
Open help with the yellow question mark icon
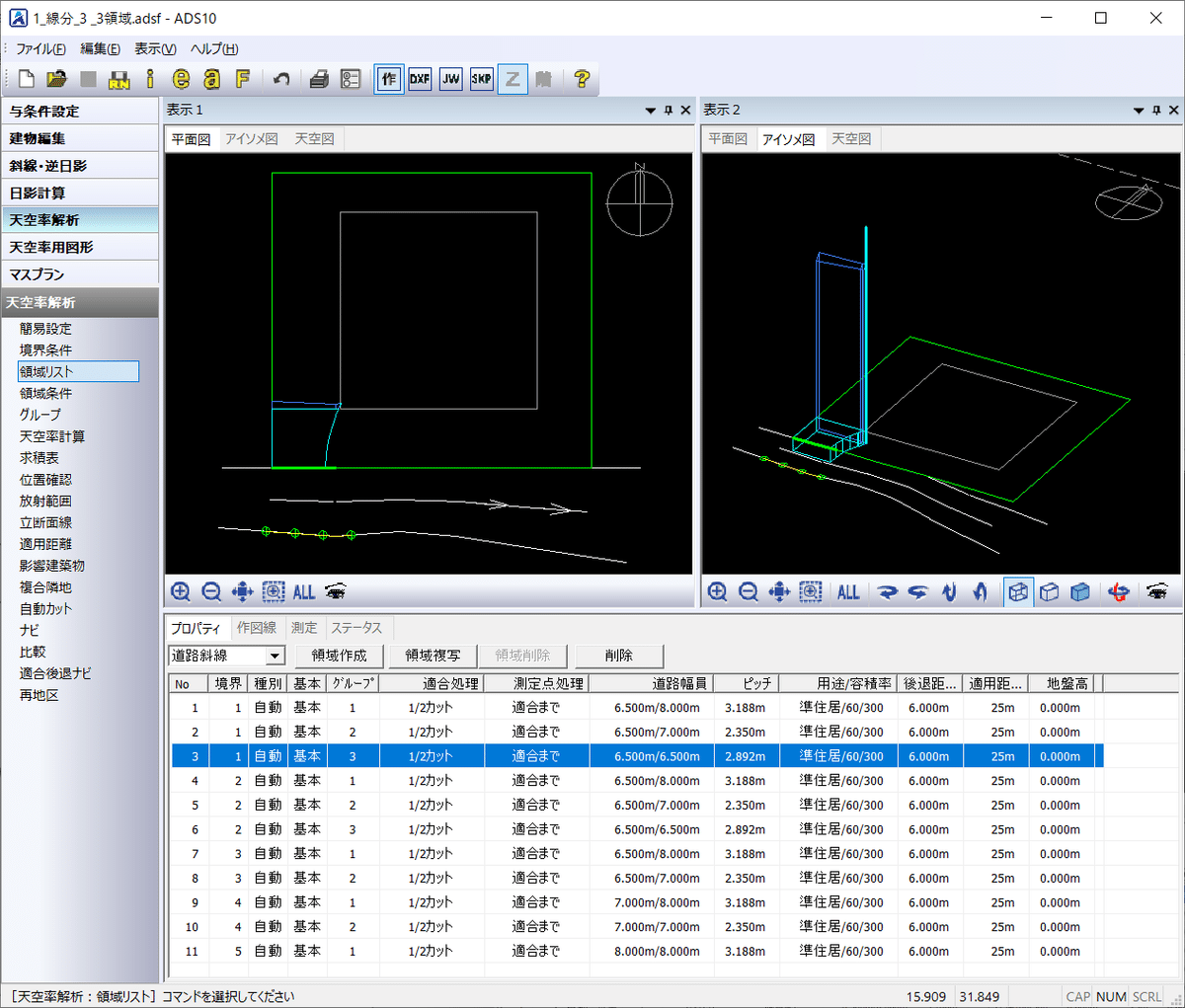[x=582, y=79]
